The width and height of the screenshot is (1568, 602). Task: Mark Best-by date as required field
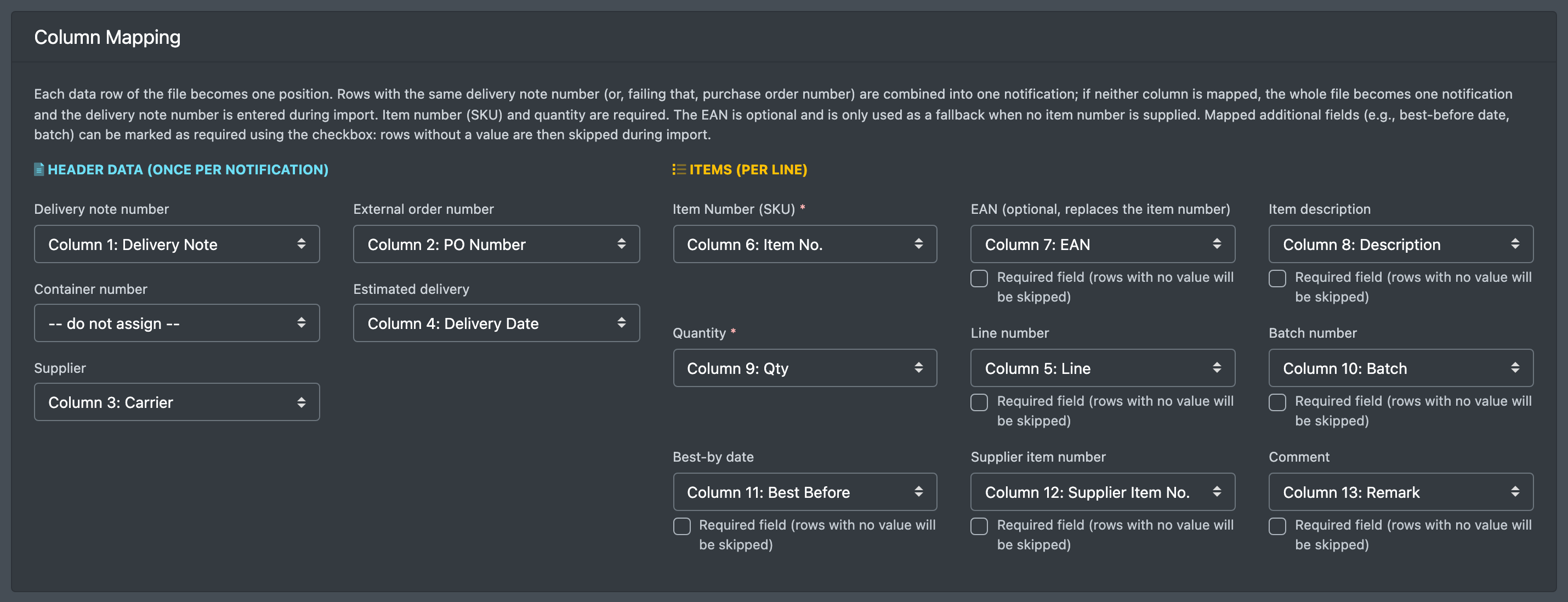click(681, 526)
